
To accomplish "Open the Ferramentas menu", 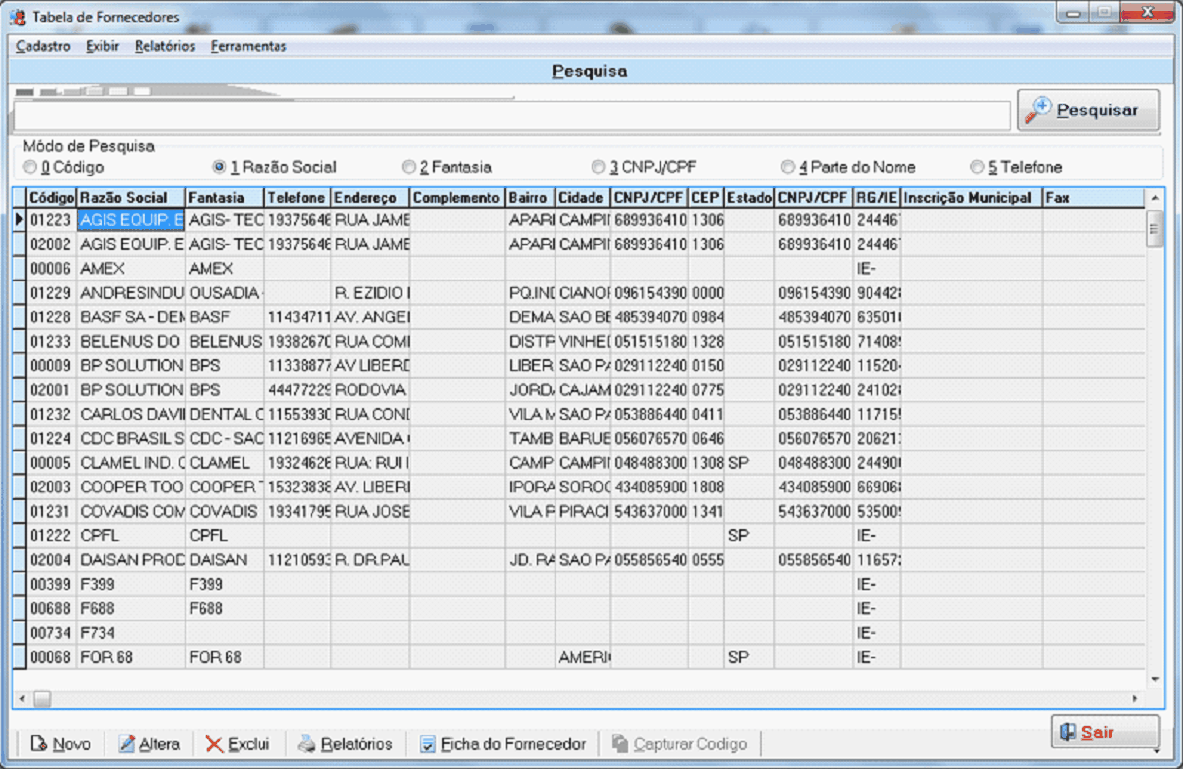I will (x=248, y=46).
